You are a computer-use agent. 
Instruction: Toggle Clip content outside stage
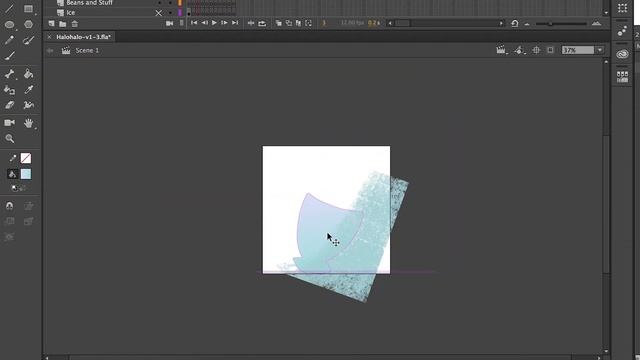(x=550, y=50)
